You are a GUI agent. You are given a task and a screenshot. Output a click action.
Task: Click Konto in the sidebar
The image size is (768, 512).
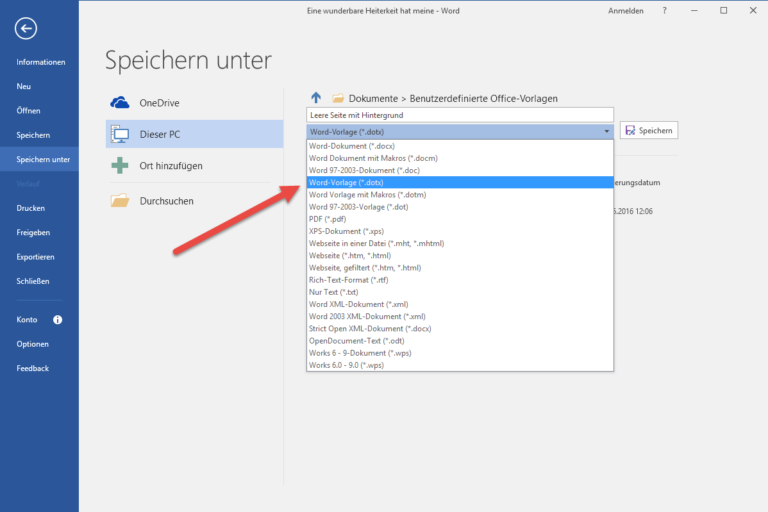[26, 320]
